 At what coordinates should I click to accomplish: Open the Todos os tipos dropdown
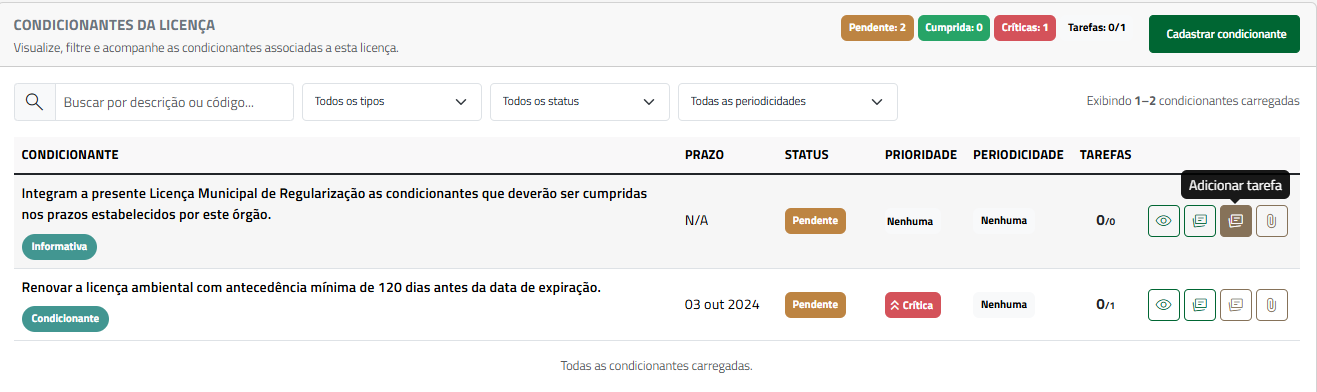(x=391, y=101)
